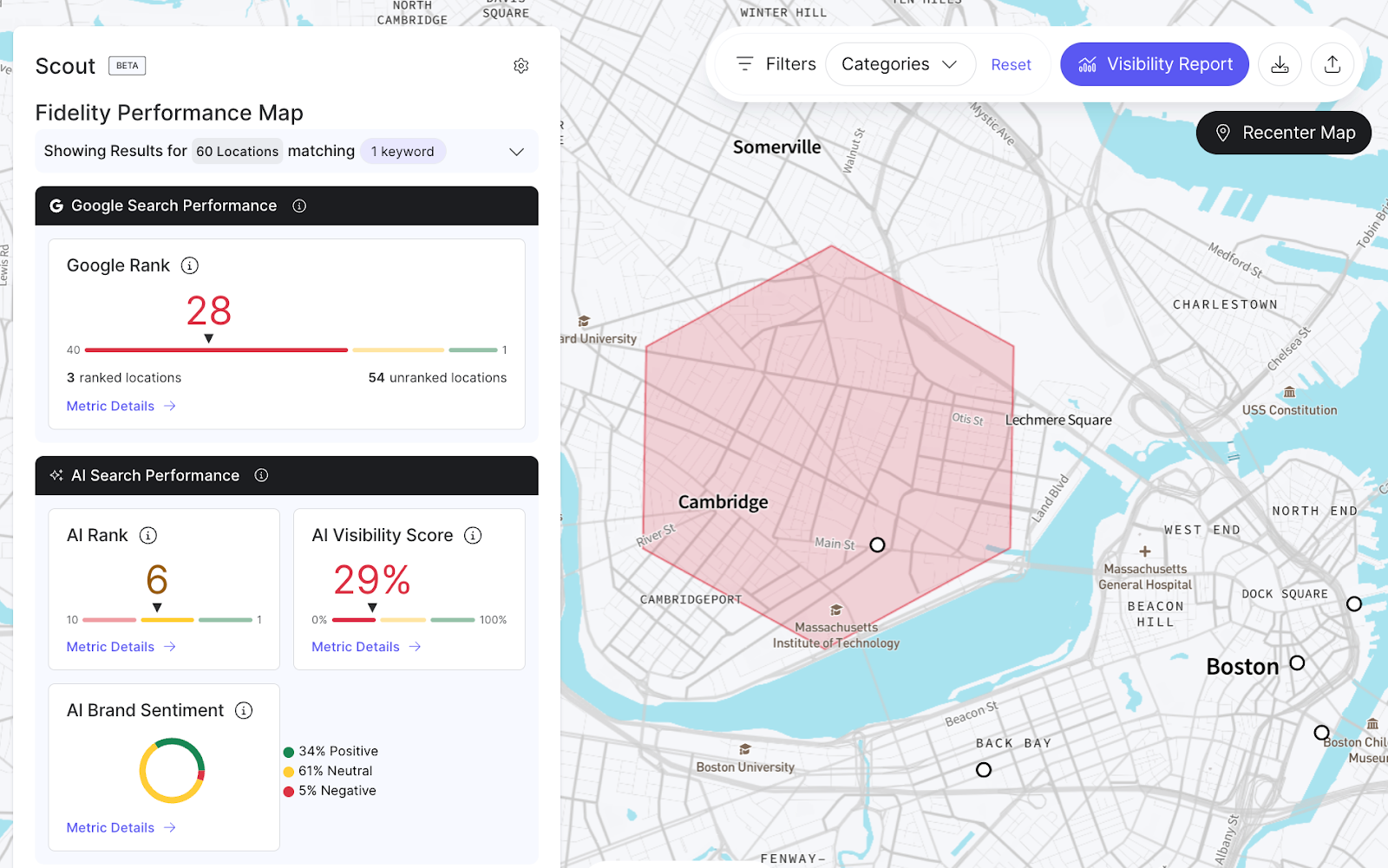Click the Visibility Report button
1388x868 pixels.
tap(1154, 64)
